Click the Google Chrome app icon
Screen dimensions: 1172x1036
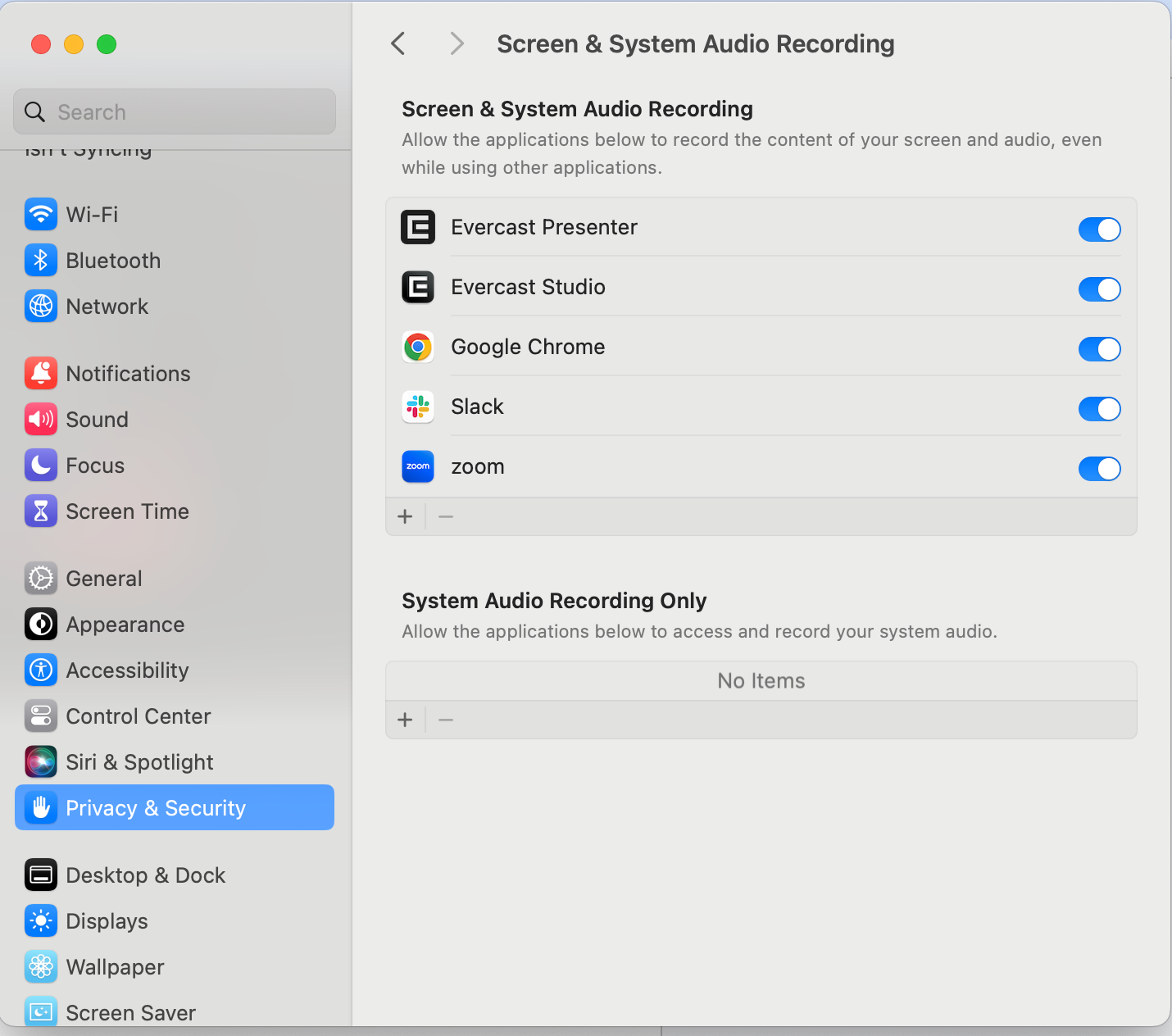tap(418, 347)
